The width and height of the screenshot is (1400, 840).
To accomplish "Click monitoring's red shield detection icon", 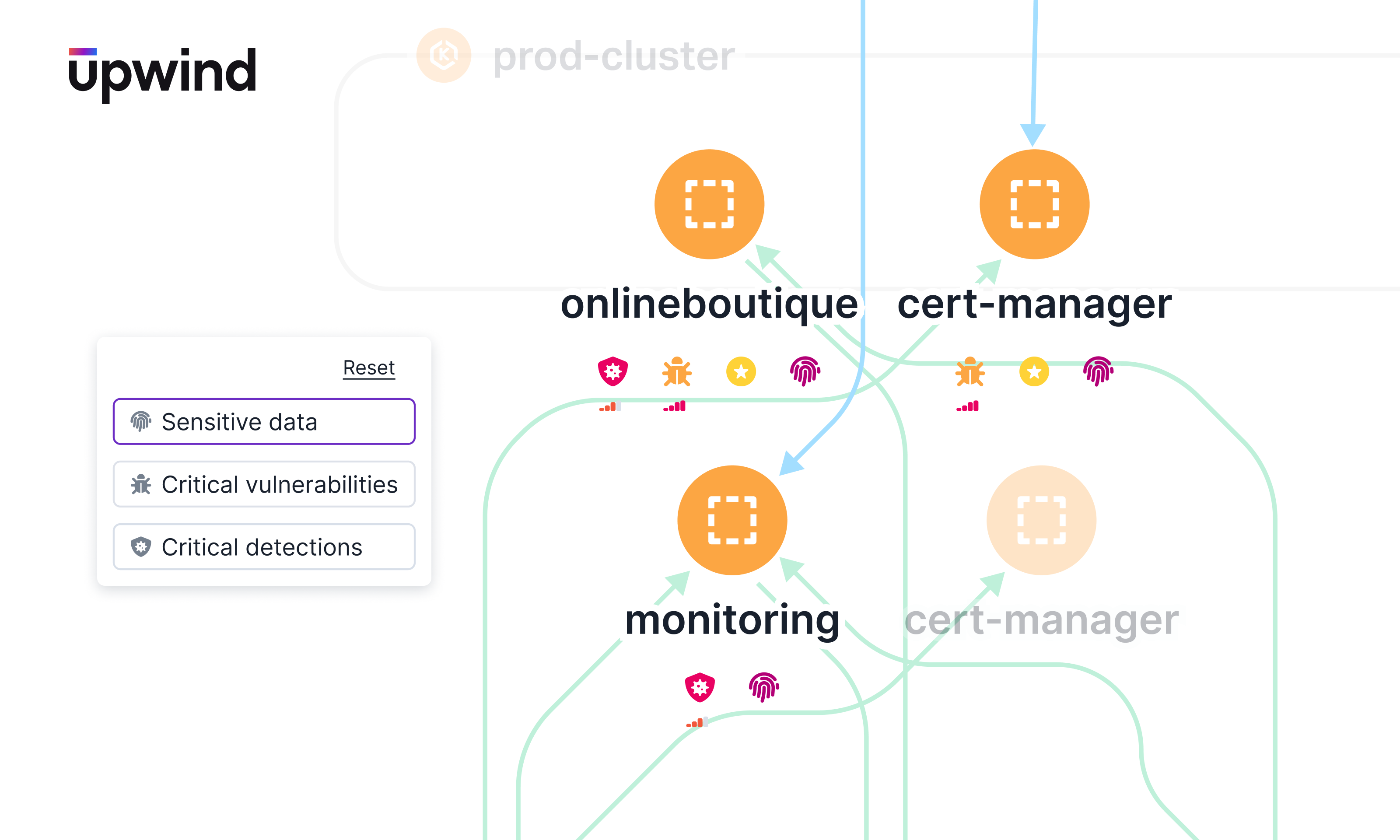I will tap(700, 688).
